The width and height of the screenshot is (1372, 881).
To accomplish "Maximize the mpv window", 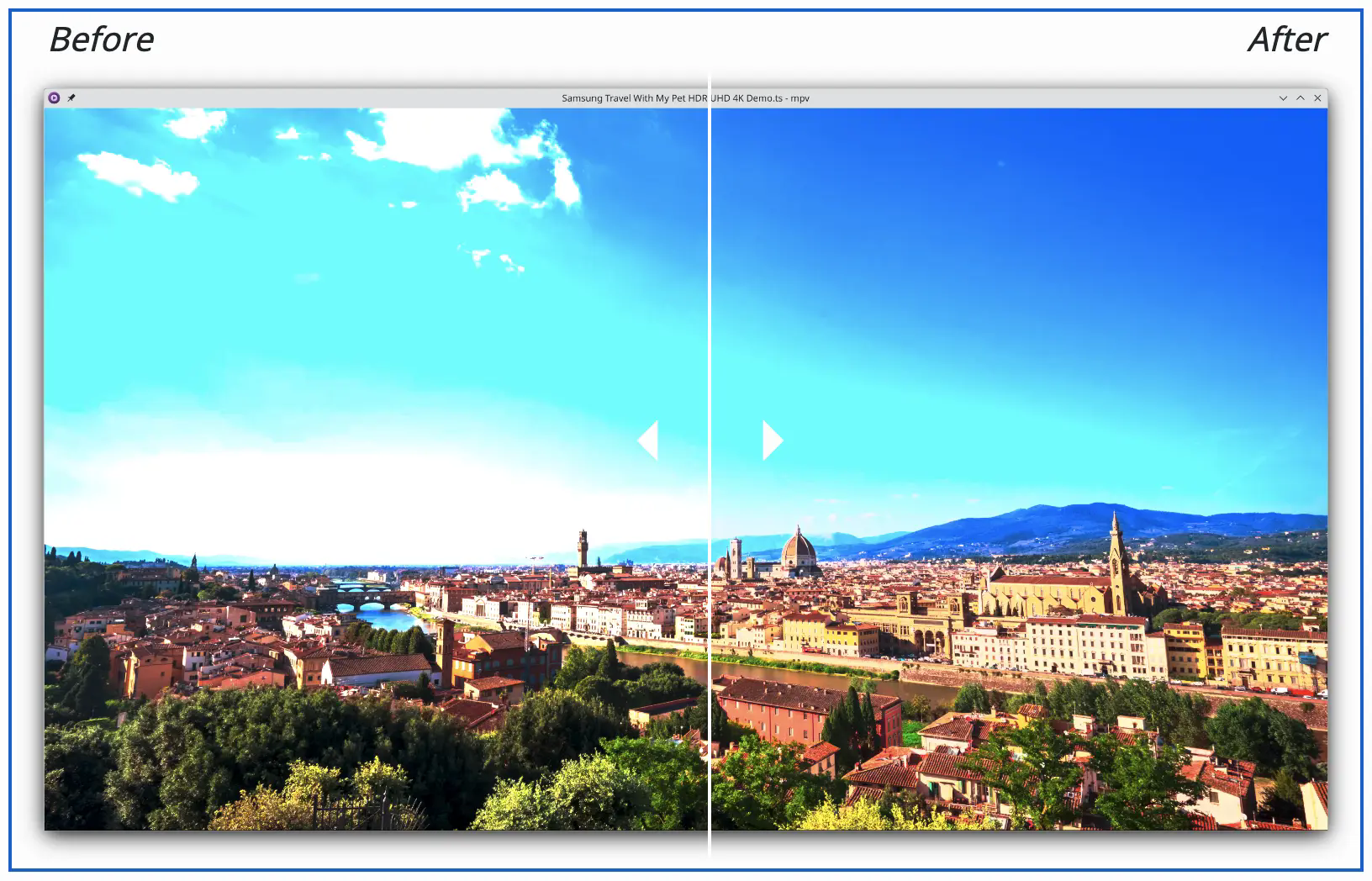I will [x=1301, y=98].
